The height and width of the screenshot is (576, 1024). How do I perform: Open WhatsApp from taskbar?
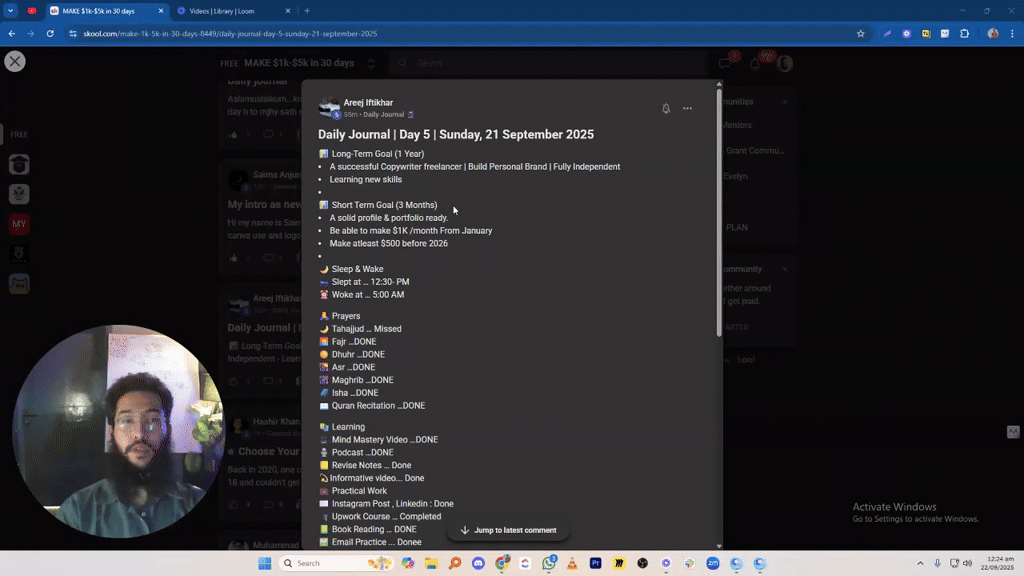pyautogui.click(x=549, y=563)
